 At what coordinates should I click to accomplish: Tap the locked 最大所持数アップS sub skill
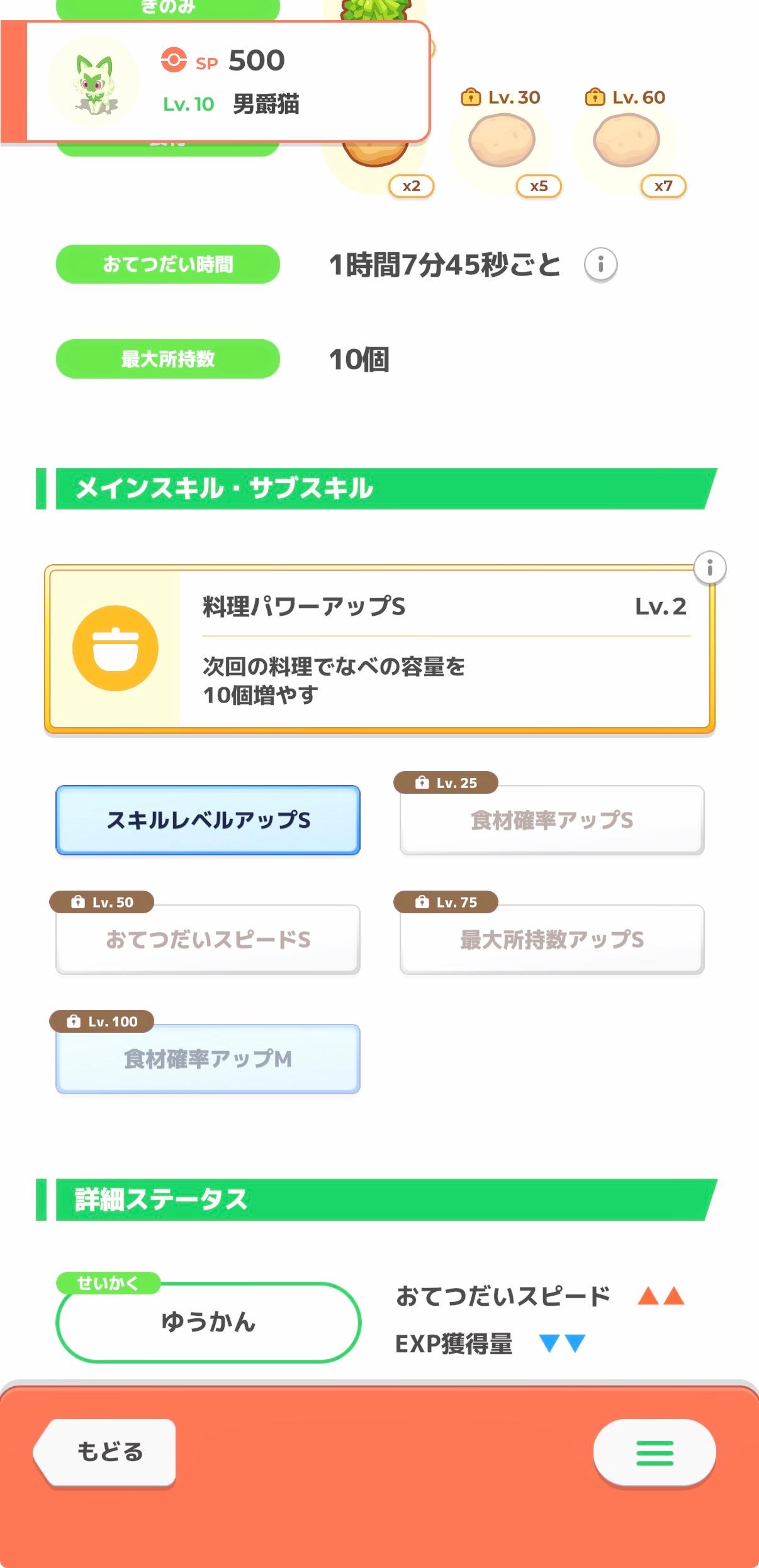[551, 940]
